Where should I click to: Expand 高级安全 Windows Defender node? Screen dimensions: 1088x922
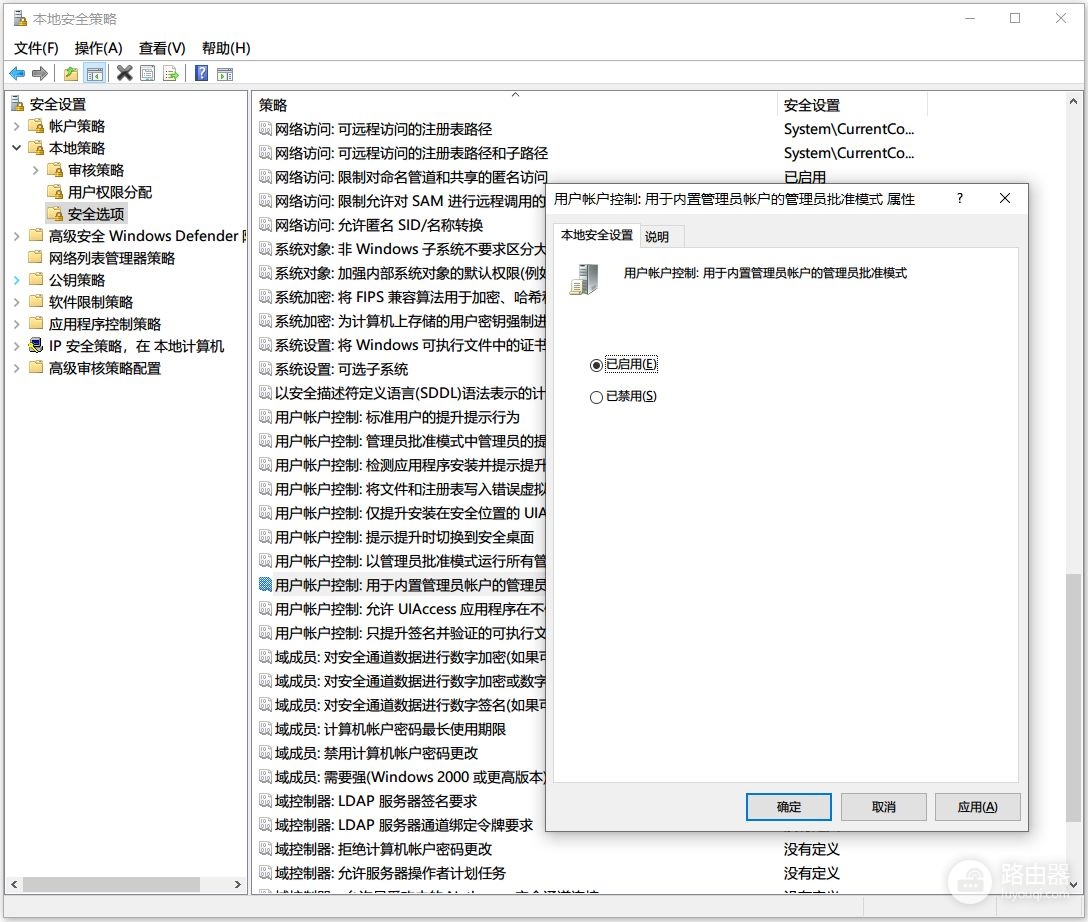tap(17, 236)
